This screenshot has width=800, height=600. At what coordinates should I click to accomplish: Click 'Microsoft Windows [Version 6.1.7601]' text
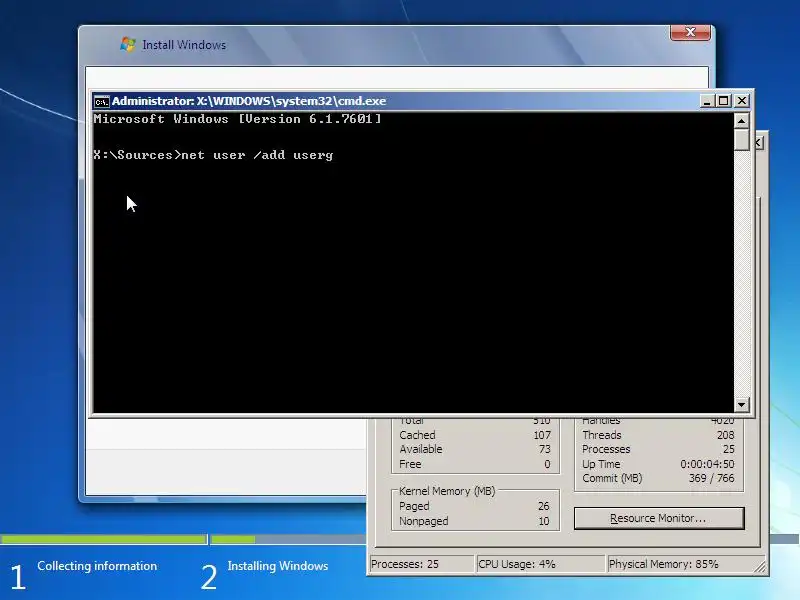tap(237, 119)
